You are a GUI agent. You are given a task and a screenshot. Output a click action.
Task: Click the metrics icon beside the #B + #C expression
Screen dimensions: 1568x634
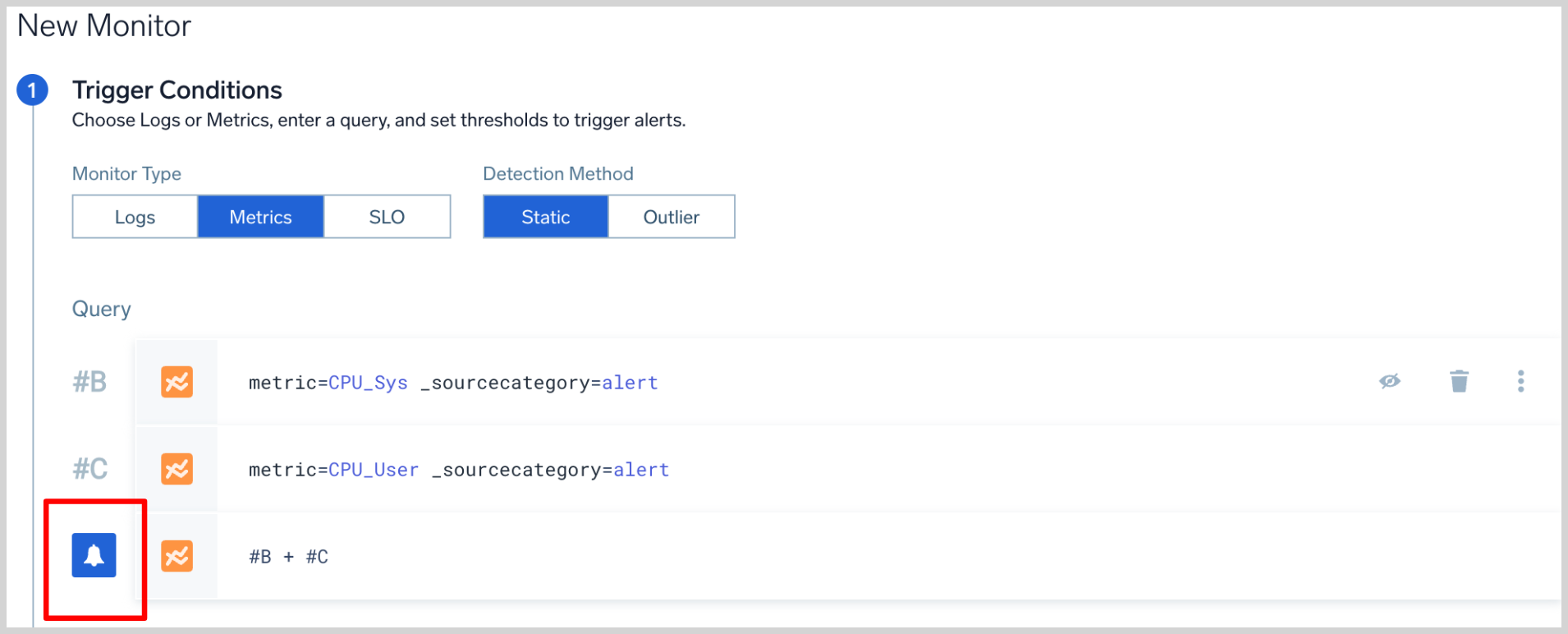(x=177, y=555)
